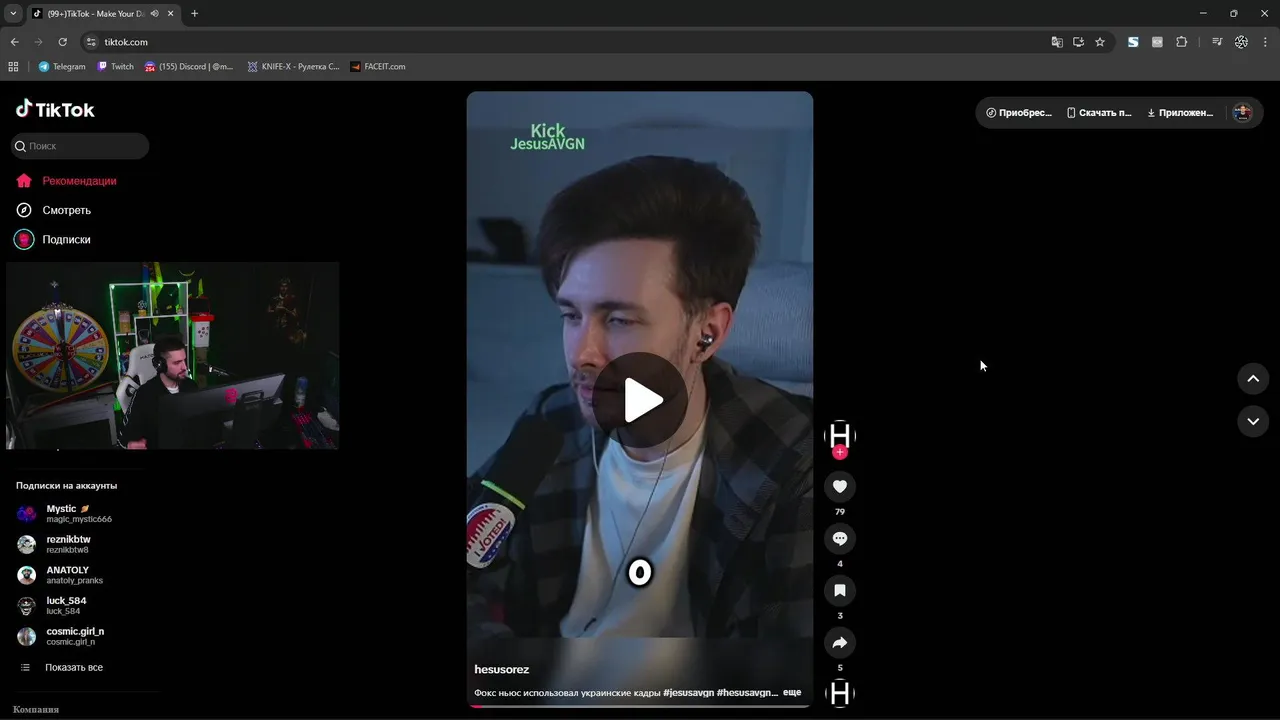Open the Chrome profile avatar icon

pos(1241,42)
